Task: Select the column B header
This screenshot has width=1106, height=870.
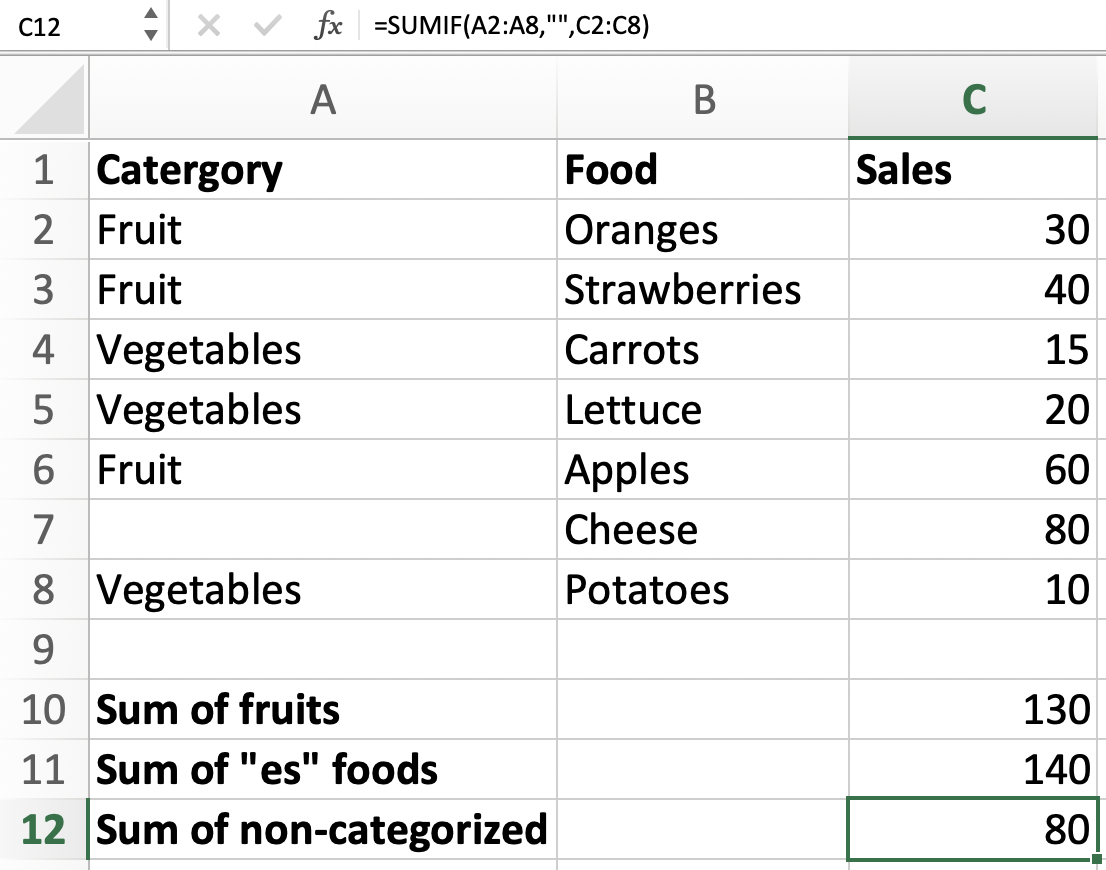Action: [703, 98]
